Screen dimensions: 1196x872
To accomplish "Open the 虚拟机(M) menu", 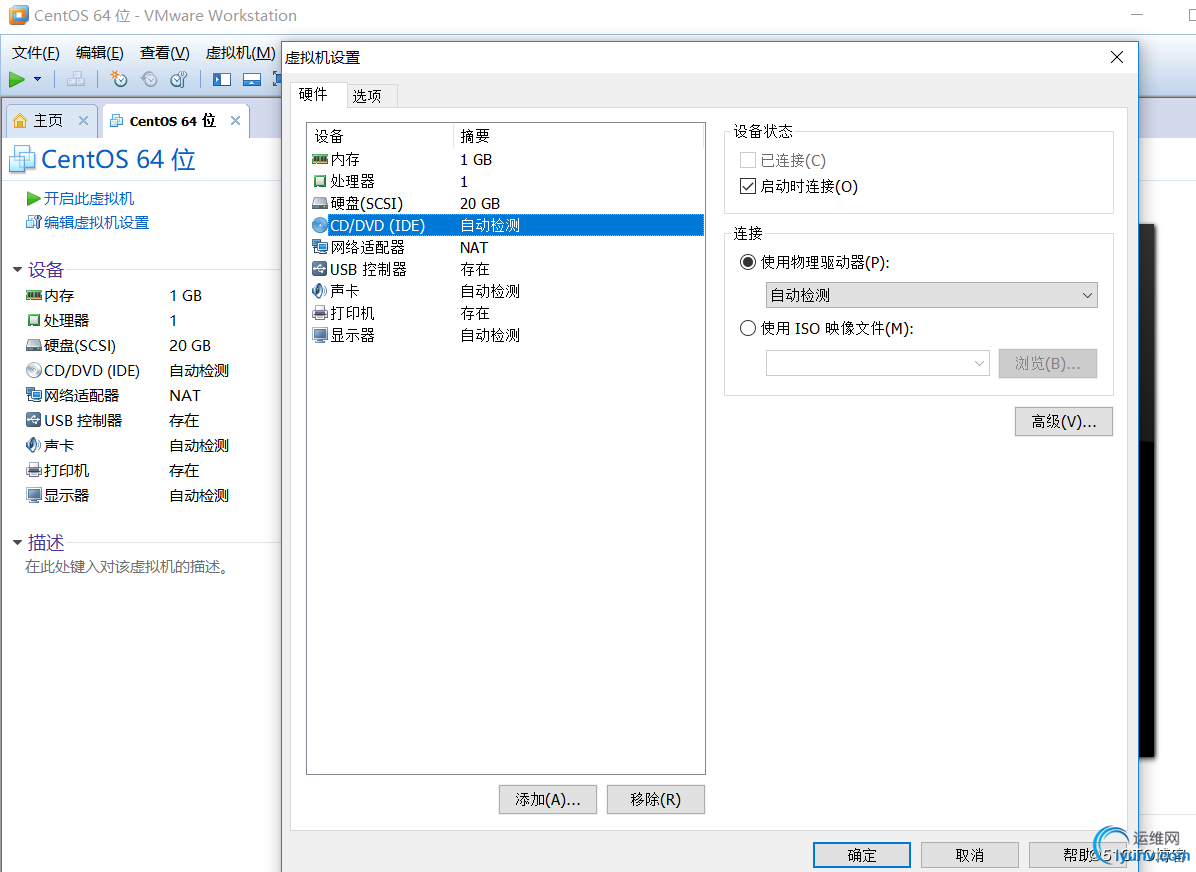I will [x=240, y=53].
